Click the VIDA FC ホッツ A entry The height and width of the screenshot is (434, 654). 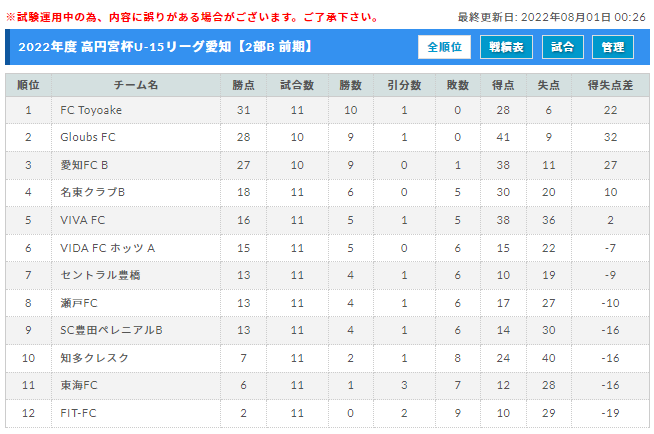point(108,248)
